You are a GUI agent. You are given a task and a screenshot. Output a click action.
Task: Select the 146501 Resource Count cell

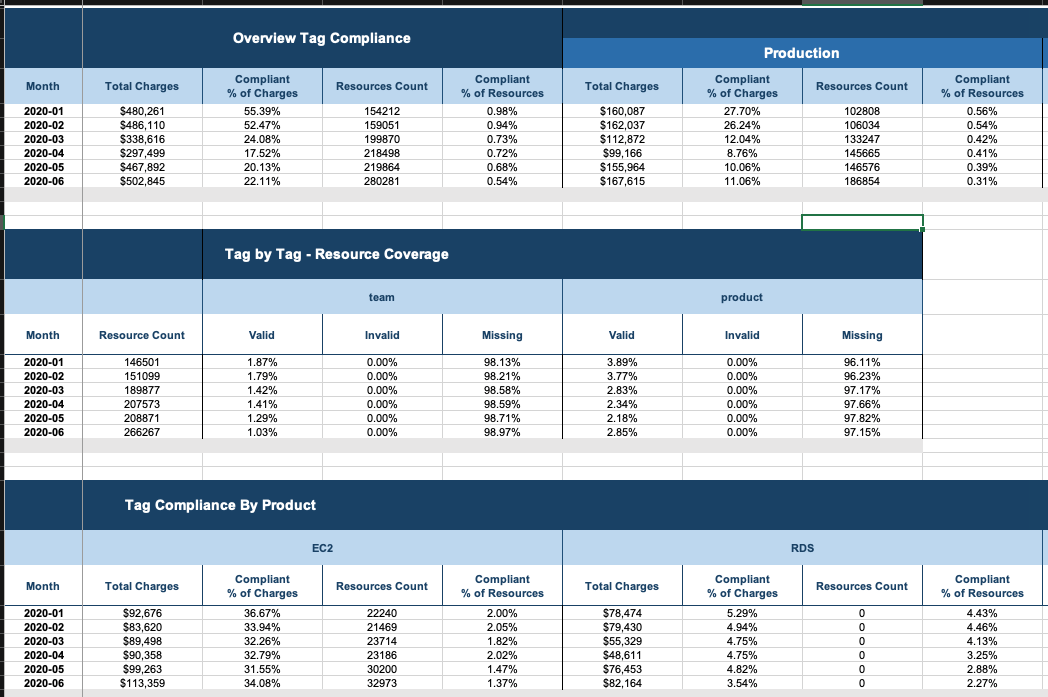pyautogui.click(x=141, y=363)
